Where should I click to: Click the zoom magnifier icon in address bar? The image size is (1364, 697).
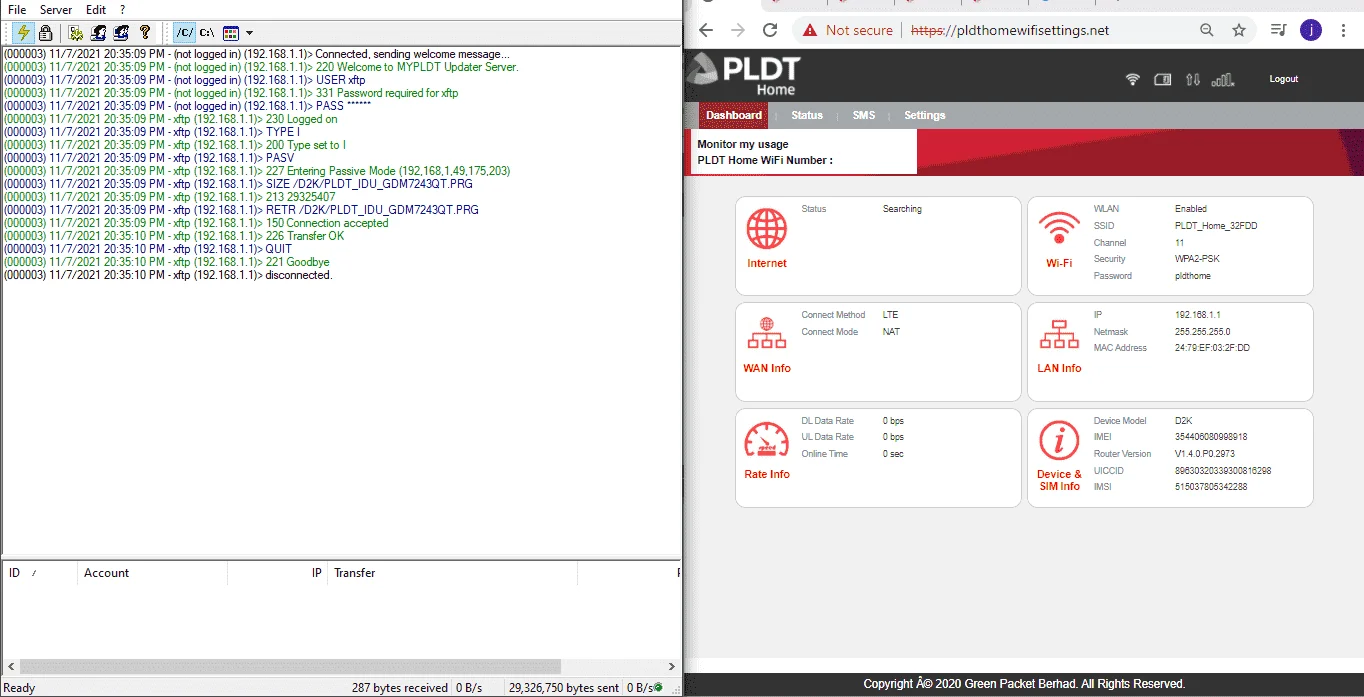1207,30
